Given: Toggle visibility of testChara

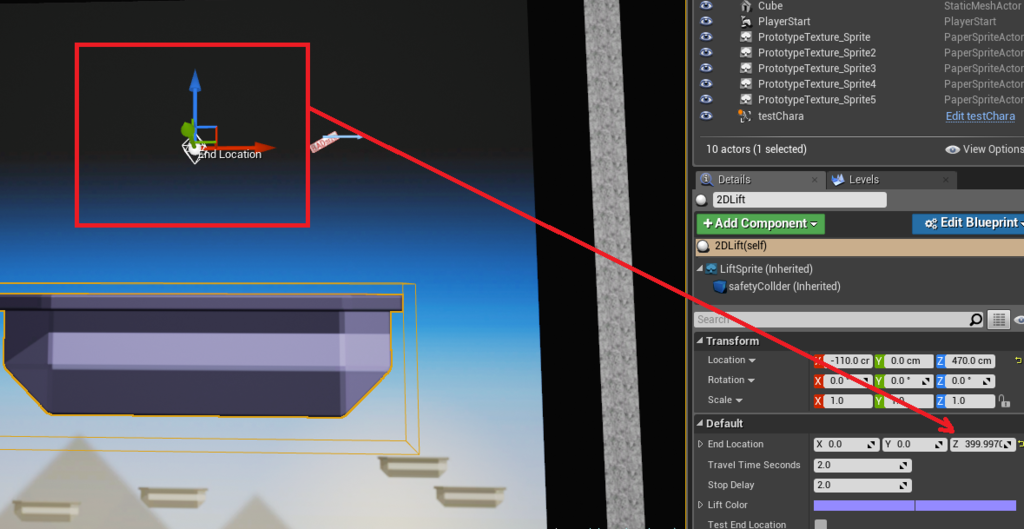Looking at the screenshot, I should click(x=706, y=116).
